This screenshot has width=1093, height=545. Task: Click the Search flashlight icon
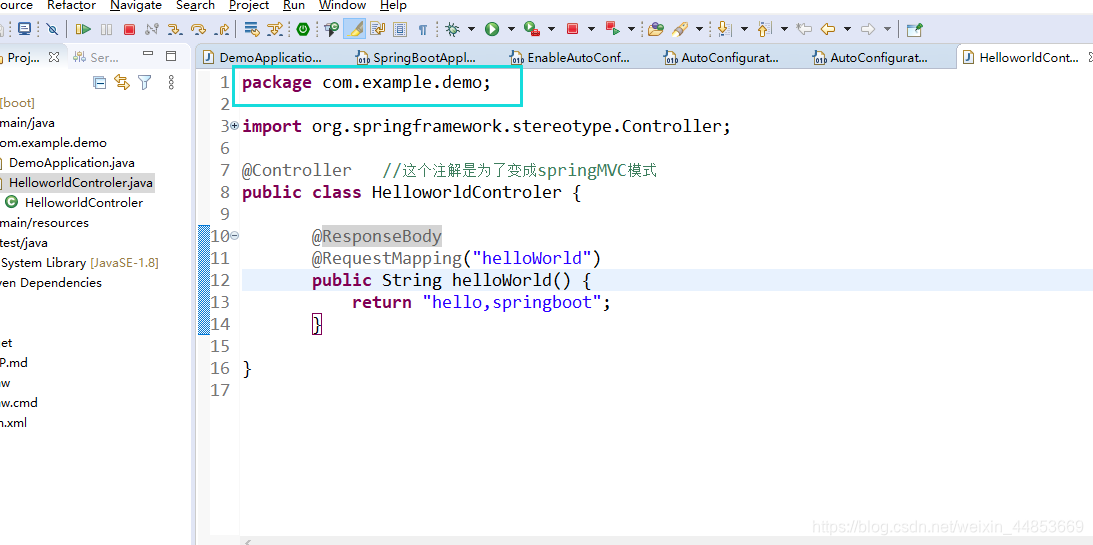coord(680,29)
